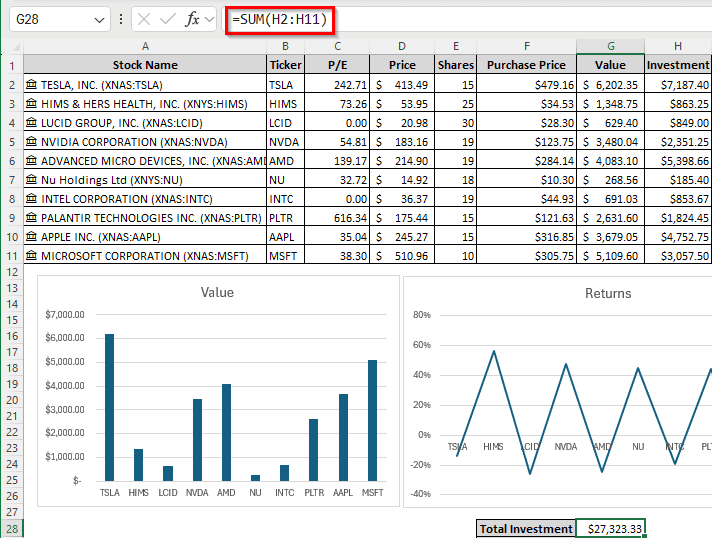Click the formula bar text =SUM(H2:H11)
The height and width of the screenshot is (538, 712).
click(x=280, y=20)
